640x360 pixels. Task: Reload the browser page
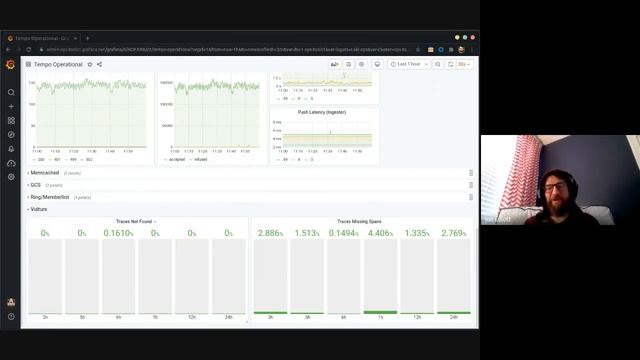click(x=29, y=49)
